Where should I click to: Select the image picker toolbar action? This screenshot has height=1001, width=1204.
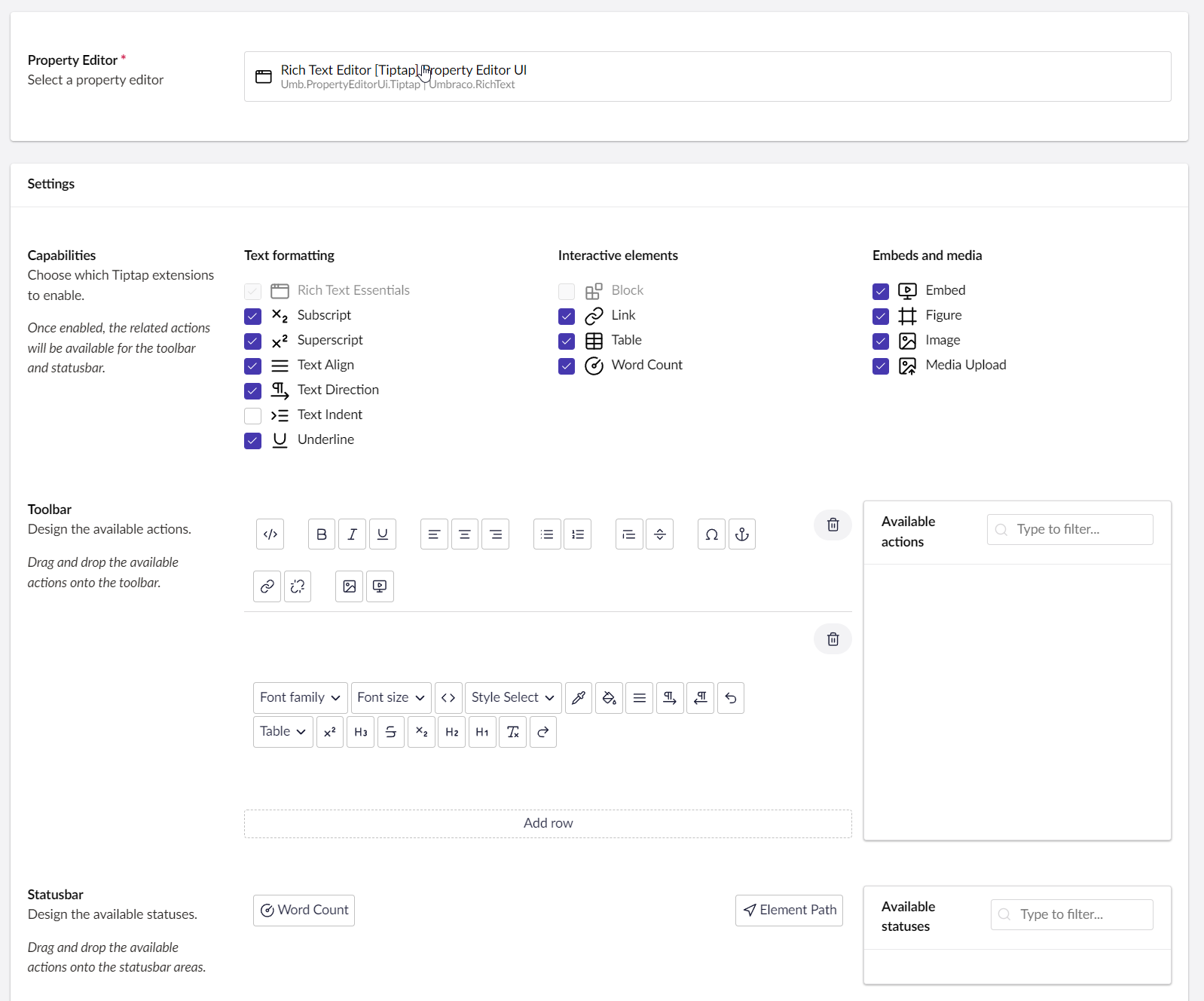350,586
